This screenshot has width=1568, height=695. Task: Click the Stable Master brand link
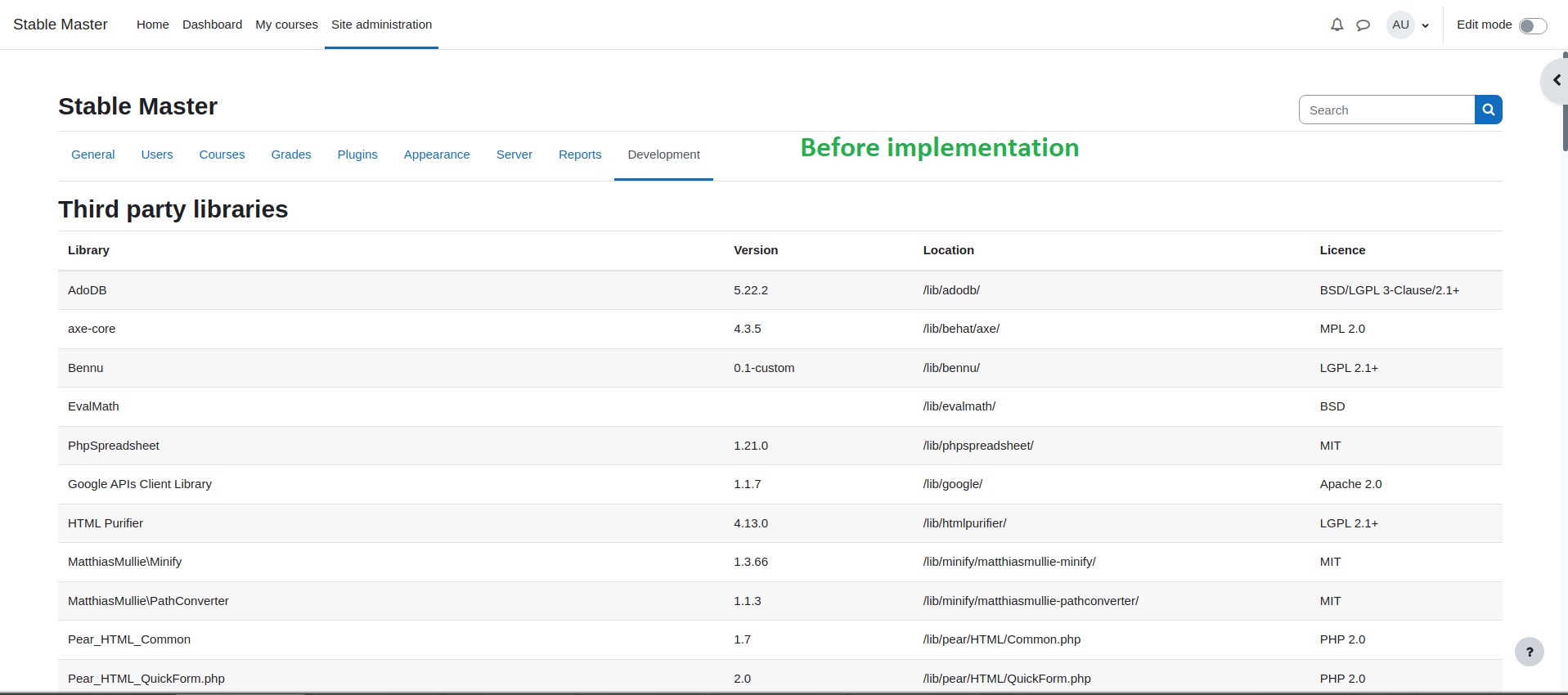click(61, 25)
